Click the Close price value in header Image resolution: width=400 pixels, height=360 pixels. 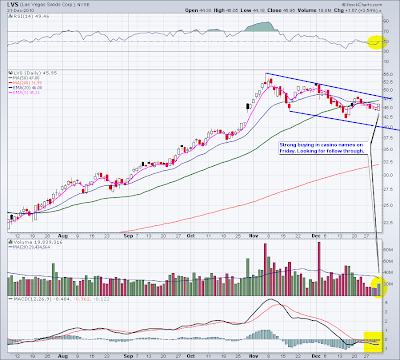tap(288, 11)
